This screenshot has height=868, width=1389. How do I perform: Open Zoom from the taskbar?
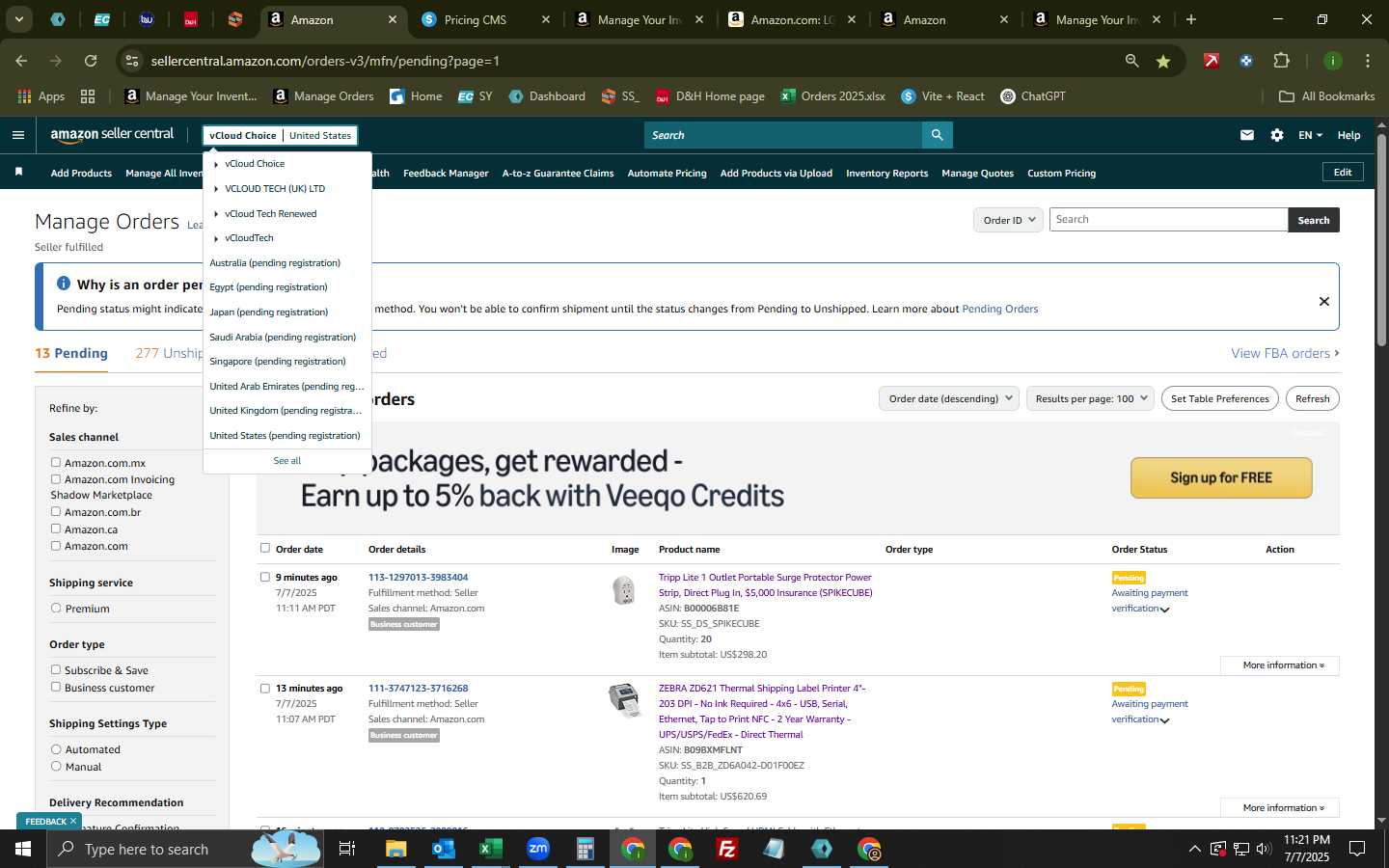[x=537, y=849]
